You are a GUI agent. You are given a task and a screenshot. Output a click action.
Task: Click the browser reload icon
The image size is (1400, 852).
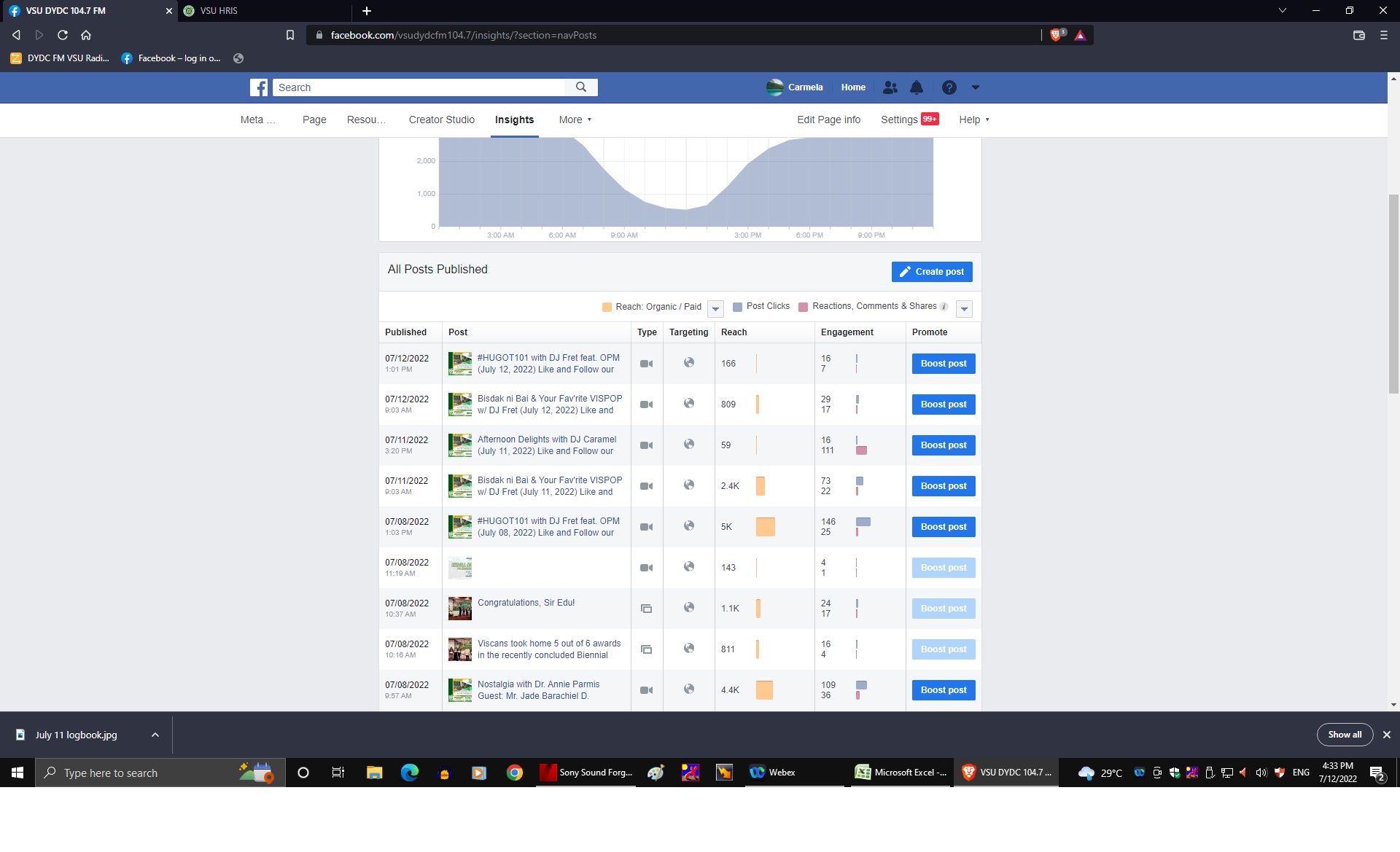click(x=63, y=35)
